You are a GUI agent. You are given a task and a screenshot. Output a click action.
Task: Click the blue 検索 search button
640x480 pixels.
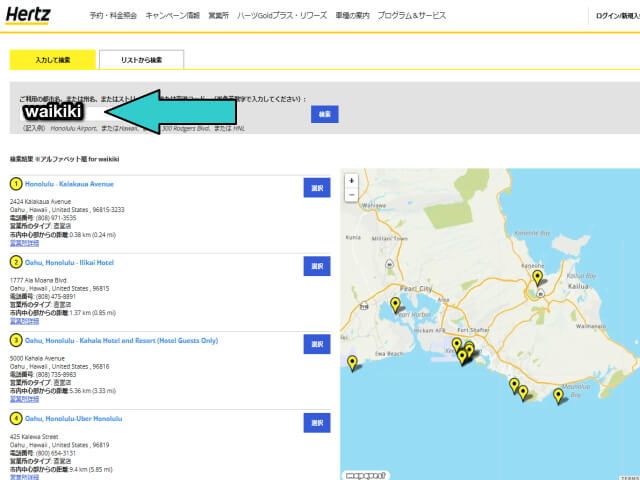(325, 114)
